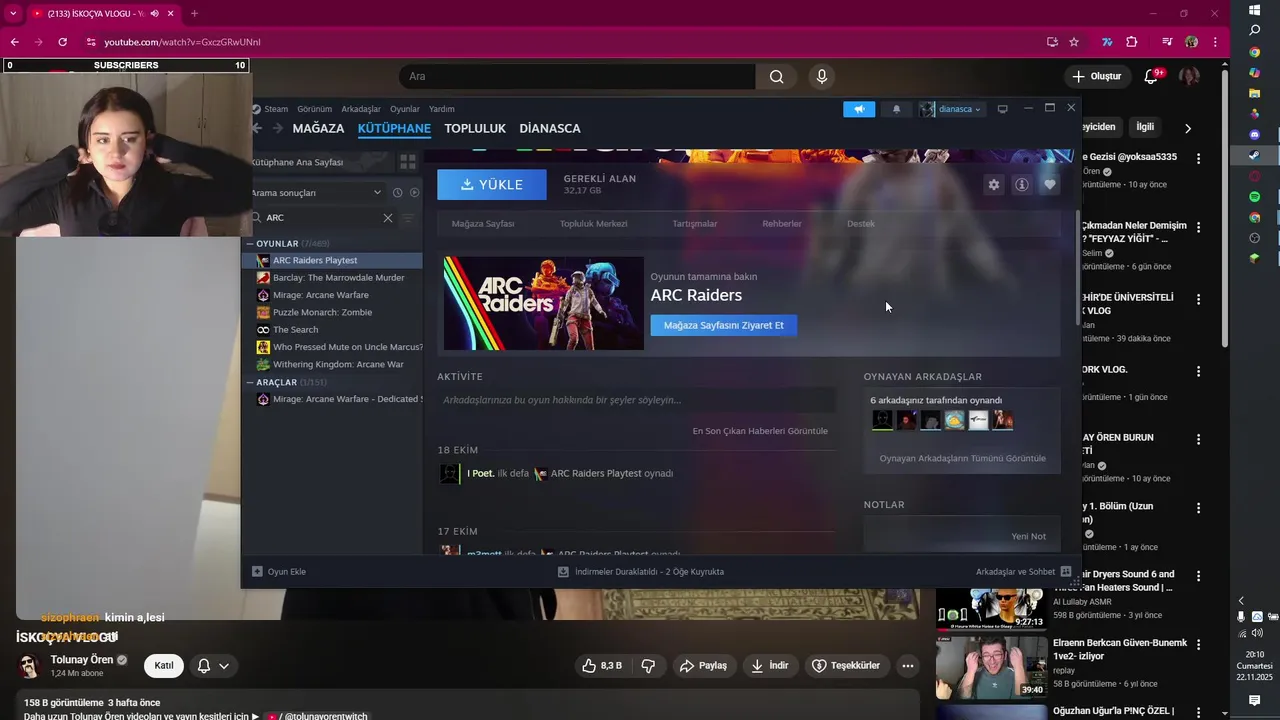
Task: Click the recent clock filter in Steam sidebar
Action: [398, 193]
